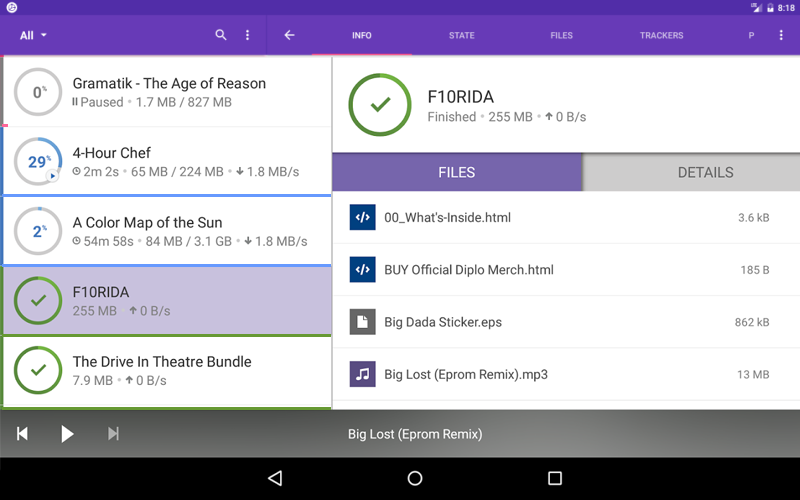Switch to the FILES tab in top bar
Screen dimensions: 800x500
click(561, 35)
